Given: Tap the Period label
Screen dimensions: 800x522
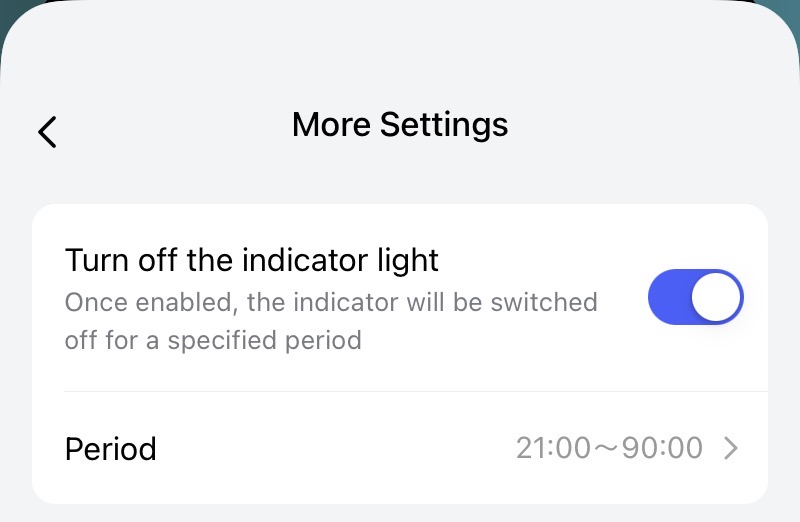Looking at the screenshot, I should point(110,448).
